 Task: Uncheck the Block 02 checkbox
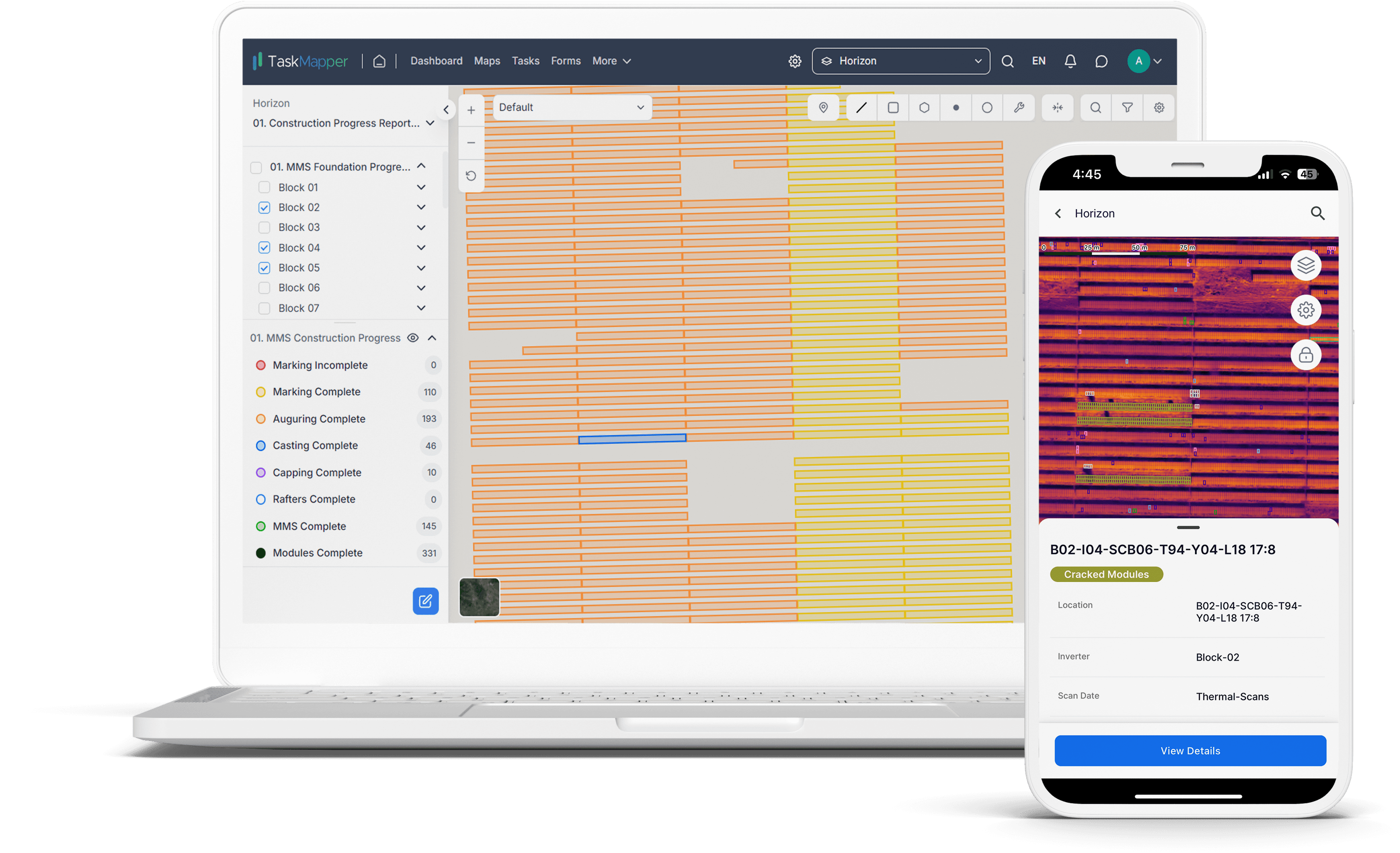[264, 207]
